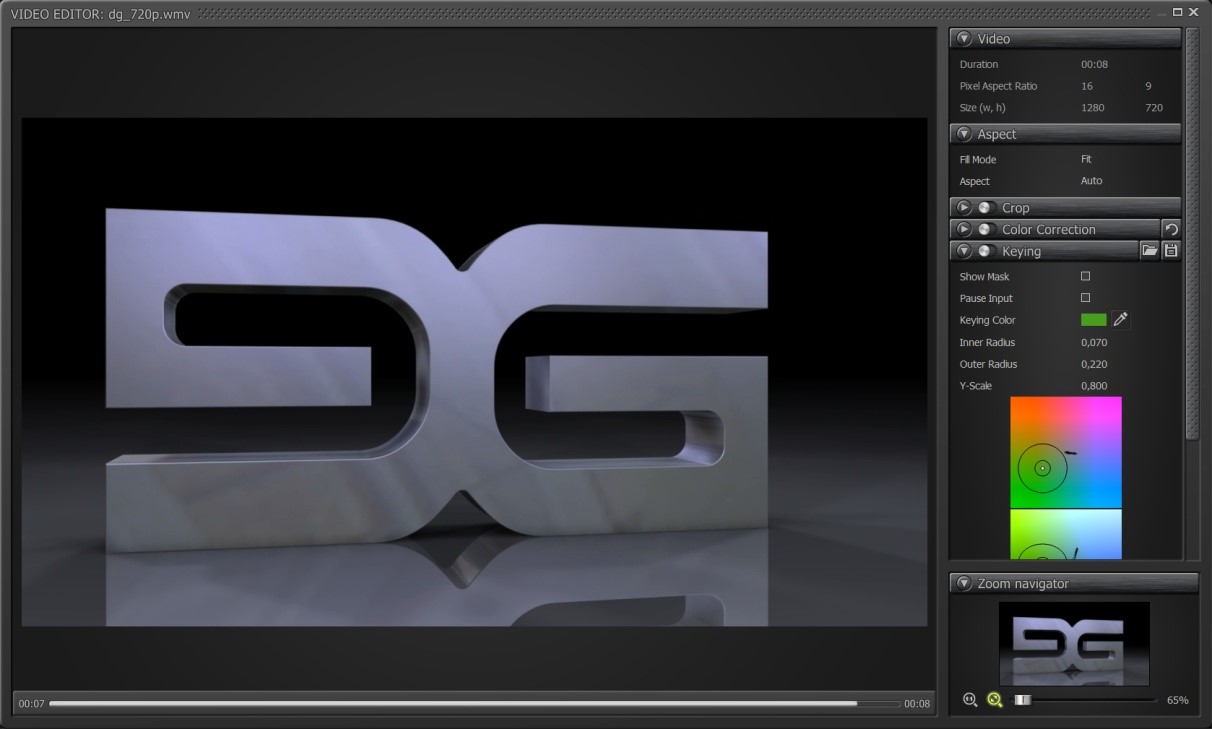Screen dimensions: 1212x729
Task: Expand the Crop section
Action: 964,208
